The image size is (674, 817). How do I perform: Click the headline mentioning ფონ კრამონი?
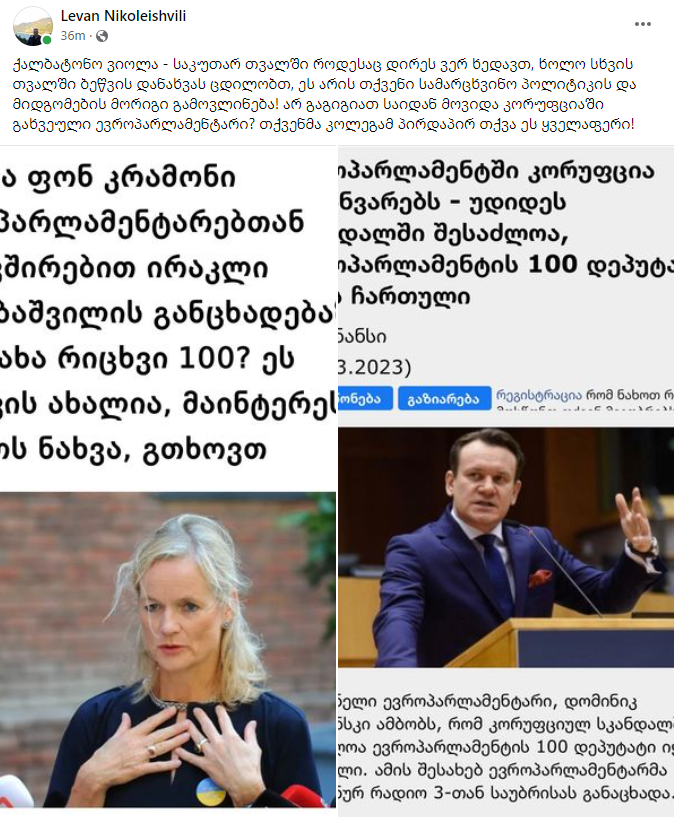[168, 313]
